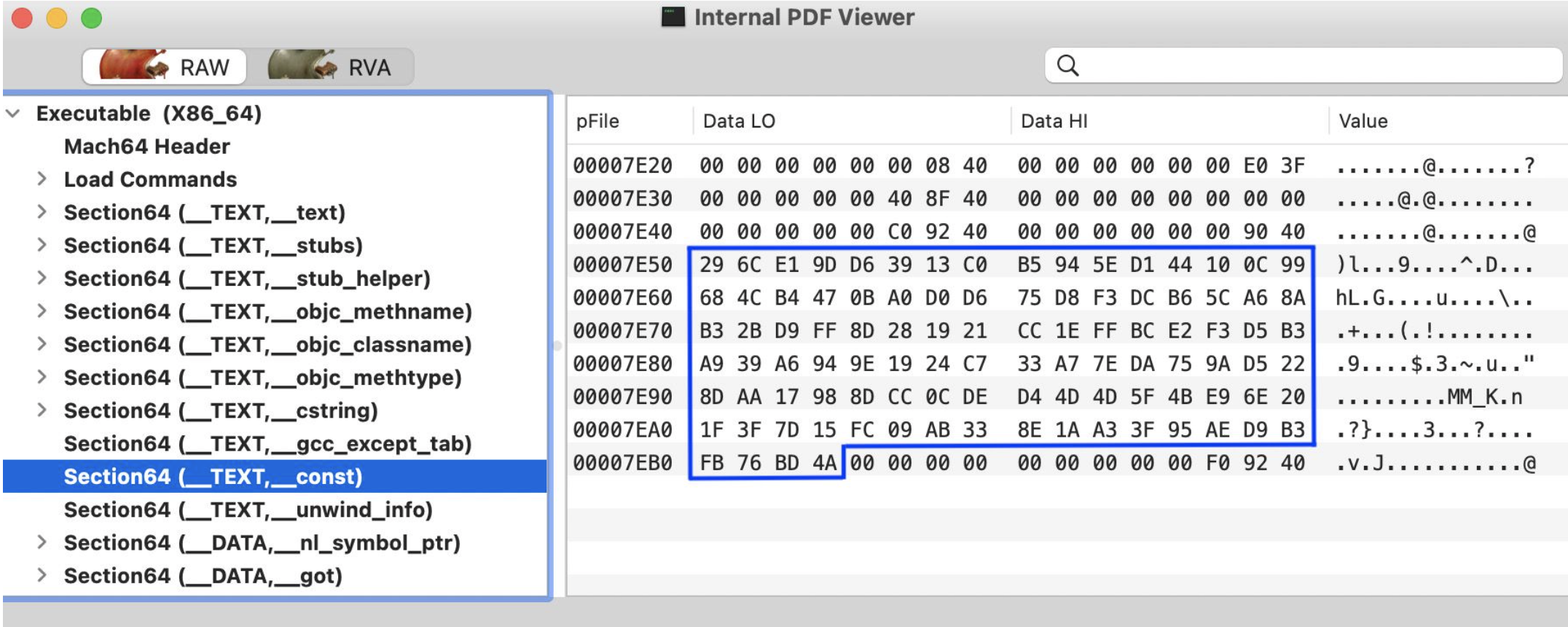Select Section64 (__TEXT,__unwind_info) item
The width and height of the screenshot is (1568, 627).
click(x=248, y=510)
